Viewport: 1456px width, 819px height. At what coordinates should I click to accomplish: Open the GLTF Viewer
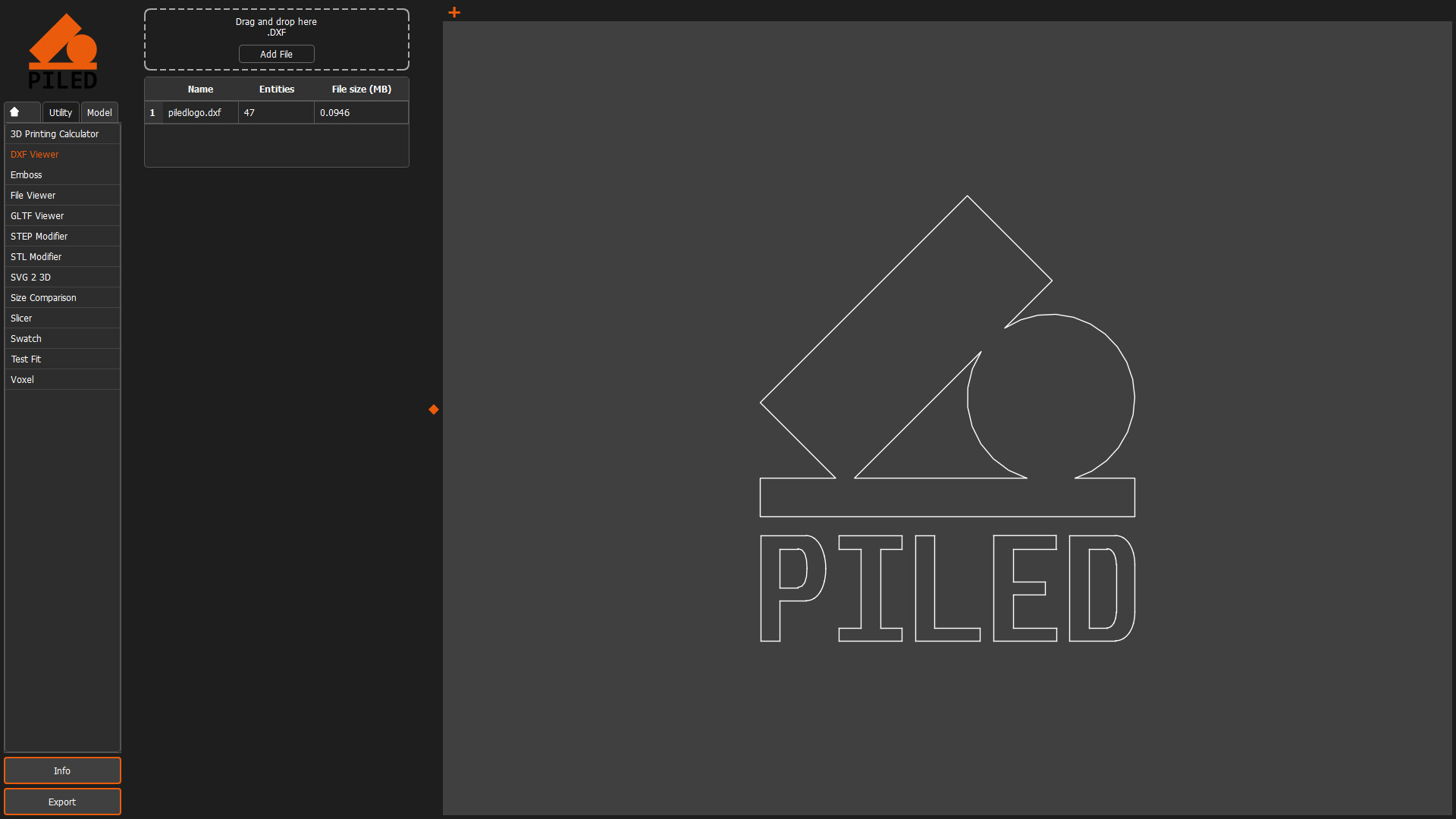pos(36,215)
